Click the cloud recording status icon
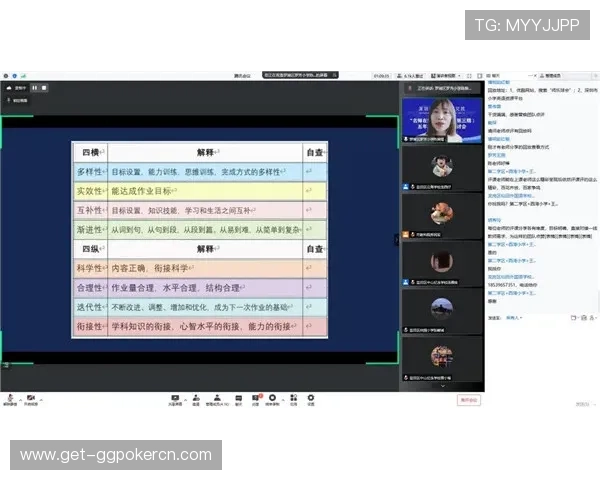Screen dimensions: 600x480 (9, 88)
